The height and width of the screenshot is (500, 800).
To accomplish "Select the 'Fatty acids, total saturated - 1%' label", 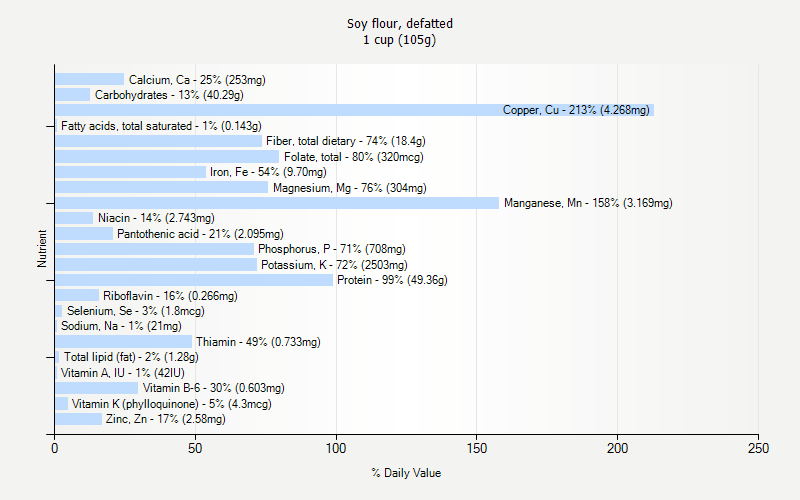I will click(161, 126).
